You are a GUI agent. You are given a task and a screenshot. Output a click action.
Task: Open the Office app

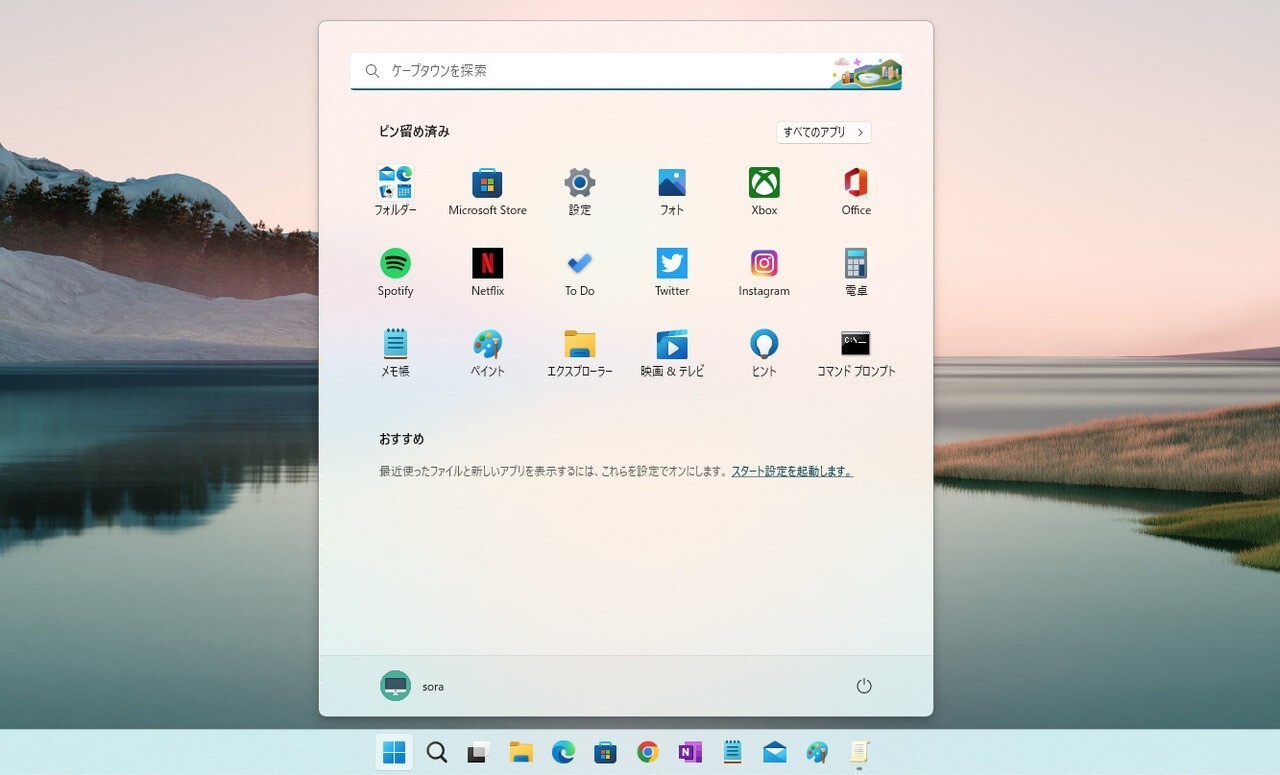point(856,191)
